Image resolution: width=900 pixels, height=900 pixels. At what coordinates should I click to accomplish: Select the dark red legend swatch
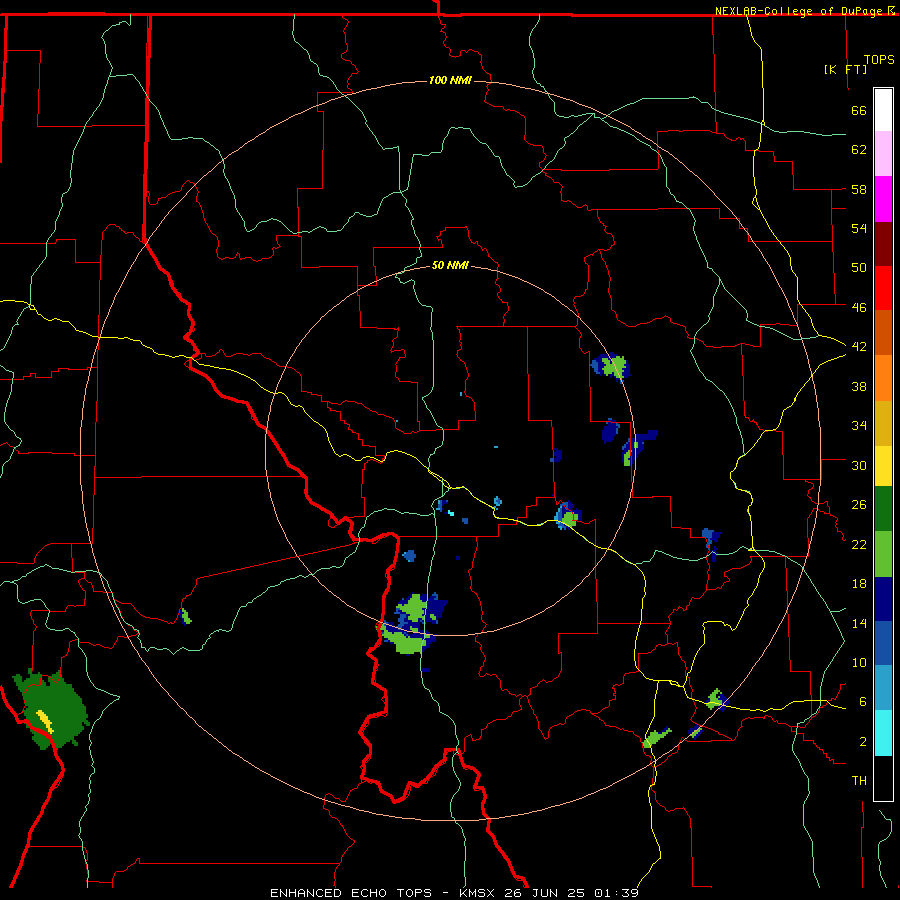pyautogui.click(x=883, y=244)
